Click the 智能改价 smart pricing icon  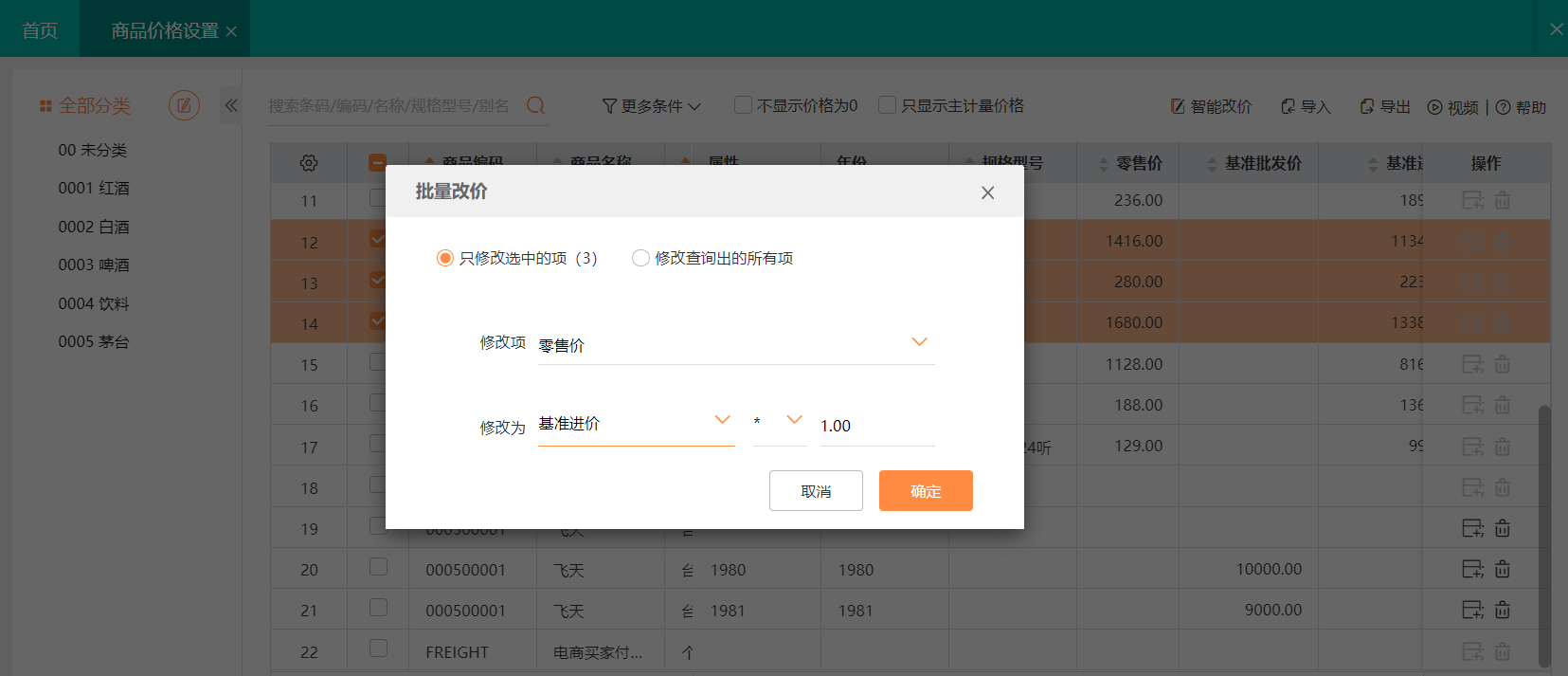tap(1178, 106)
